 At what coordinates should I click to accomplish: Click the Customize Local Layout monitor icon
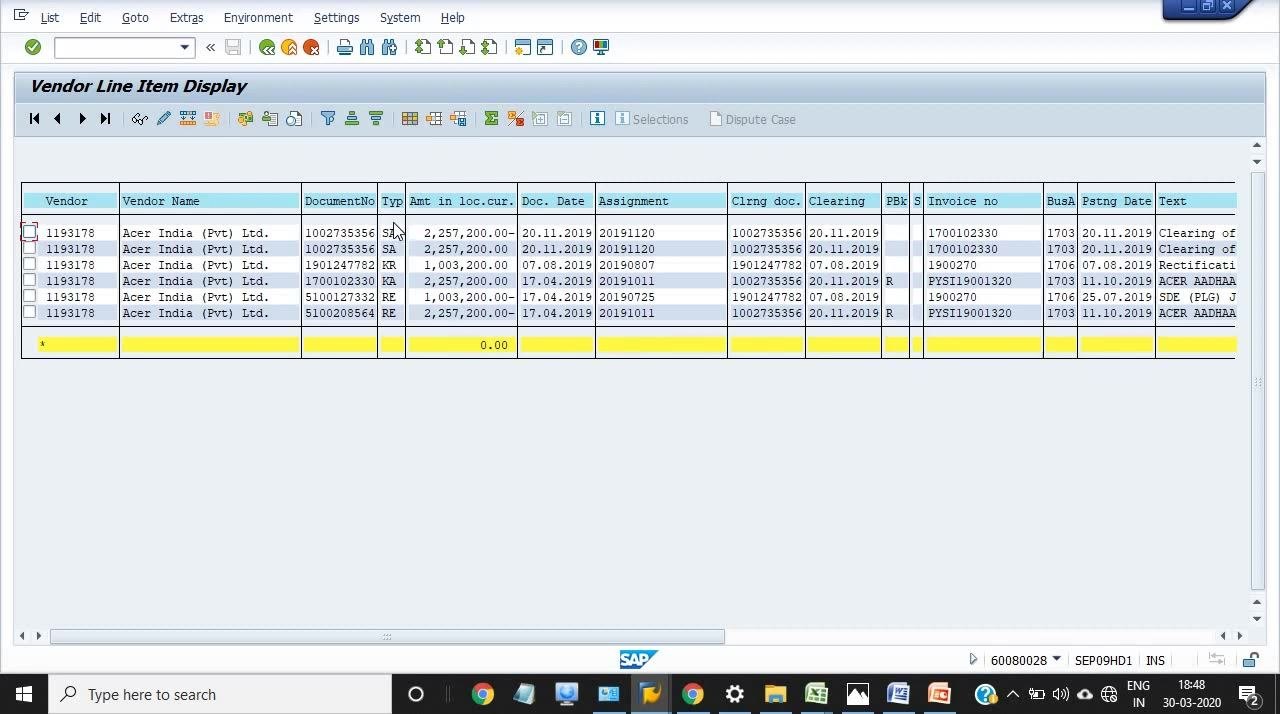tap(601, 47)
